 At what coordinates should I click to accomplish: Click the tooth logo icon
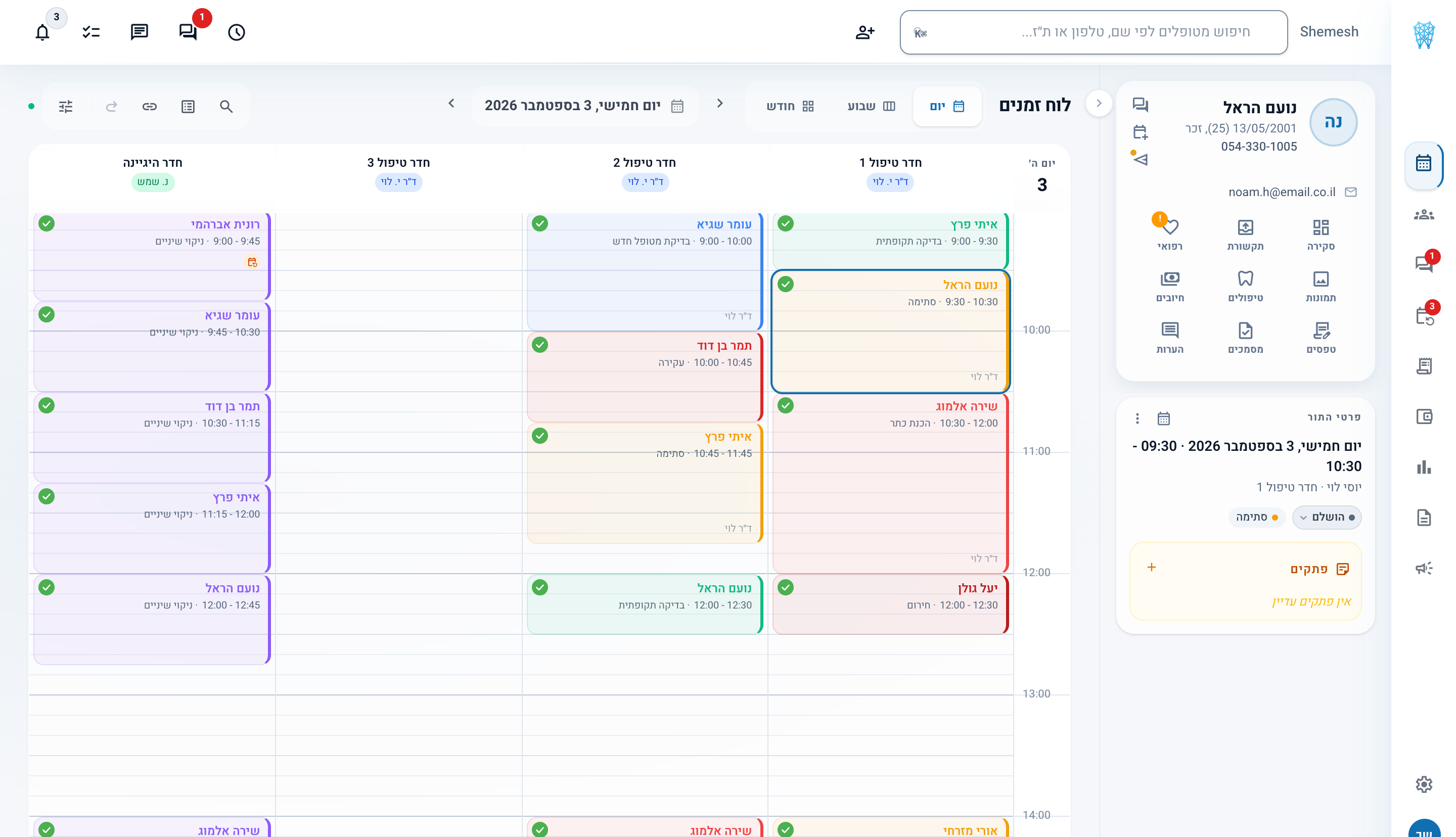[x=1423, y=34]
